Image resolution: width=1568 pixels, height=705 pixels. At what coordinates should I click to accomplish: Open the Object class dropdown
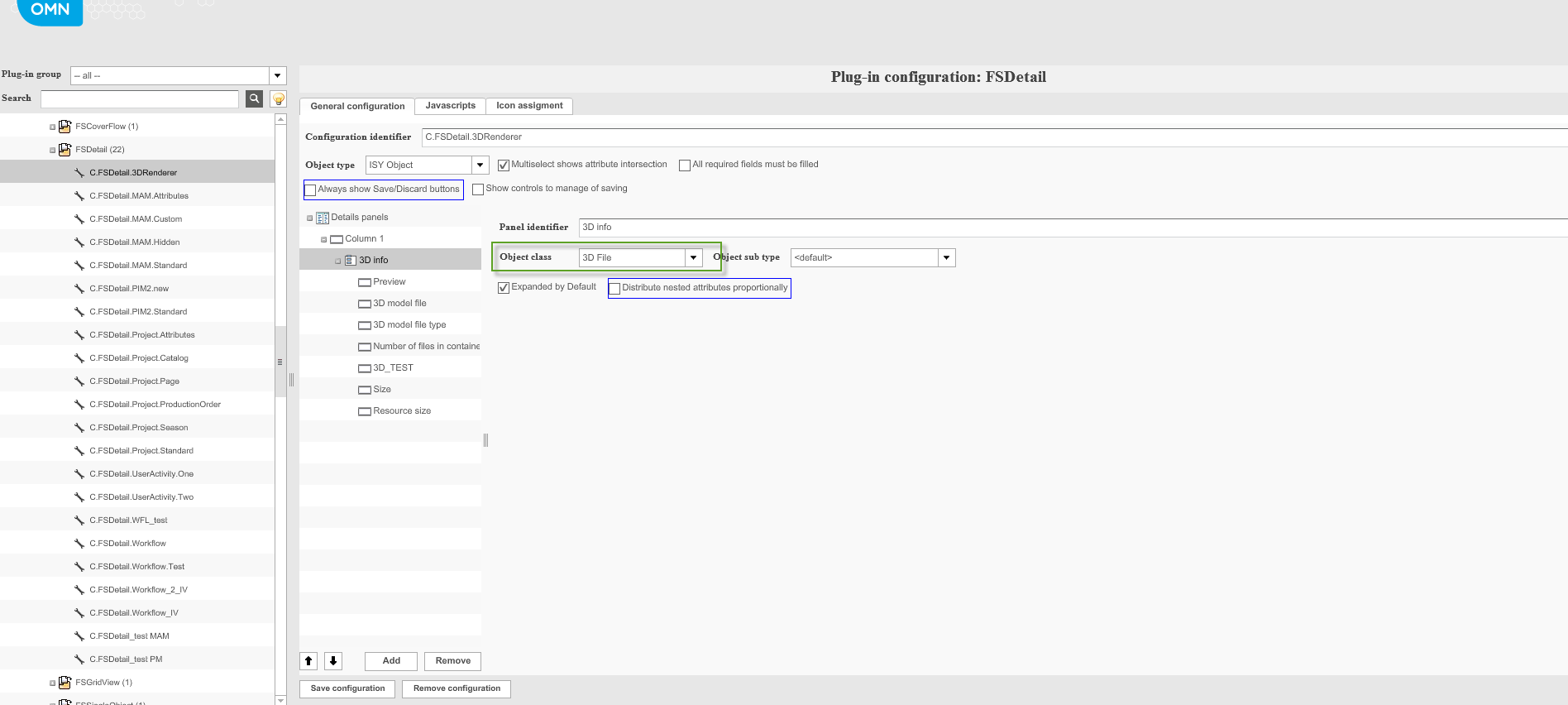[x=694, y=257]
